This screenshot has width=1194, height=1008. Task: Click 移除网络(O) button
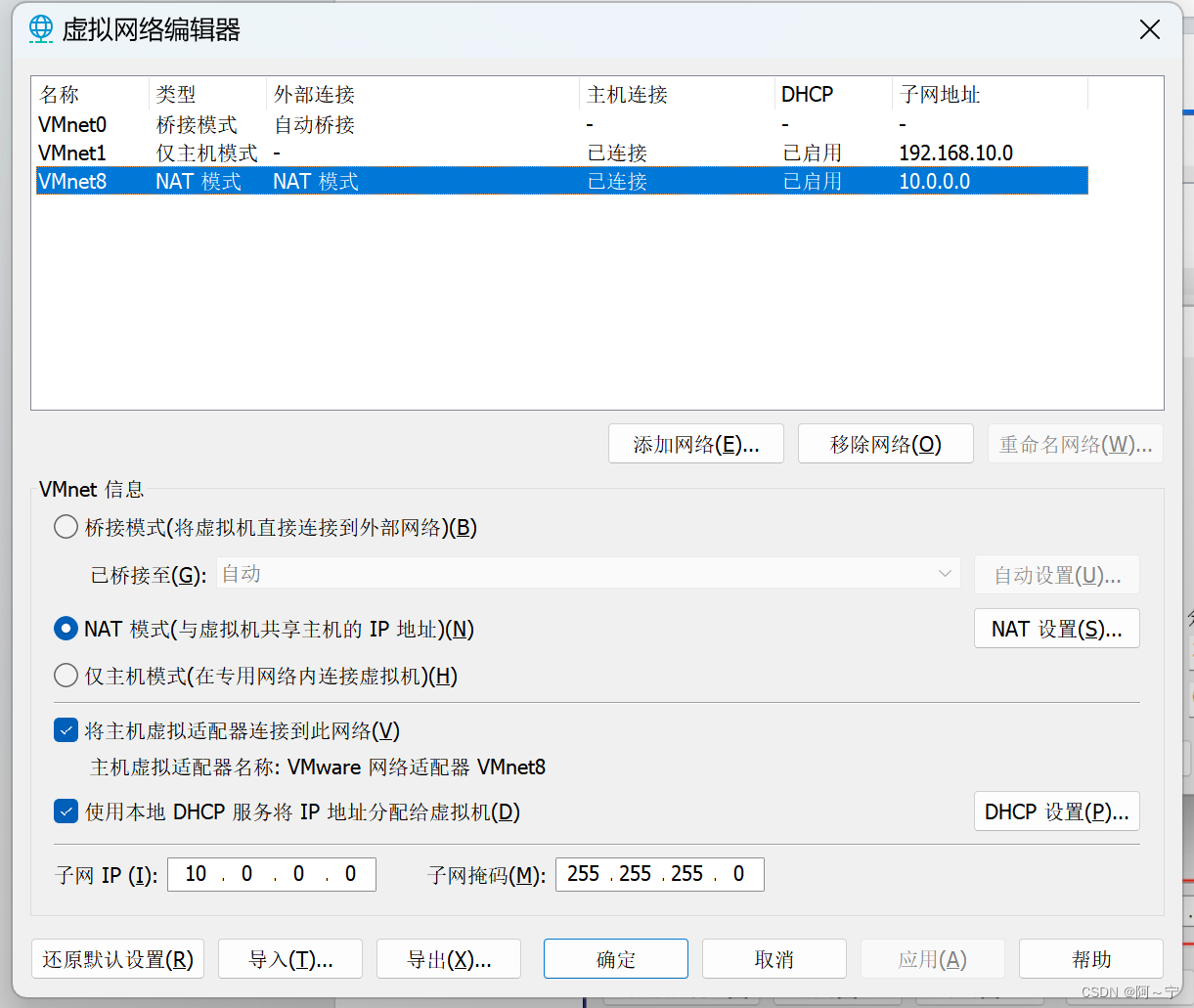[x=886, y=444]
